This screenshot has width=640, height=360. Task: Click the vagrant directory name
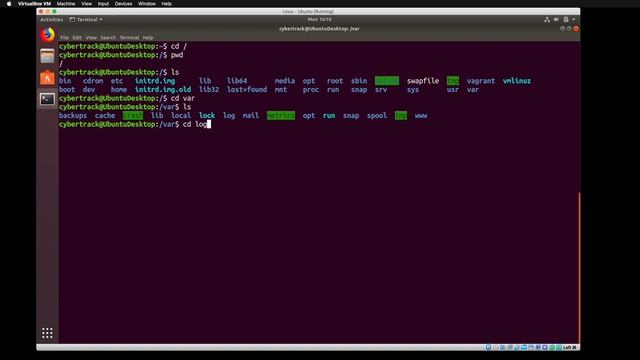[x=480, y=81]
